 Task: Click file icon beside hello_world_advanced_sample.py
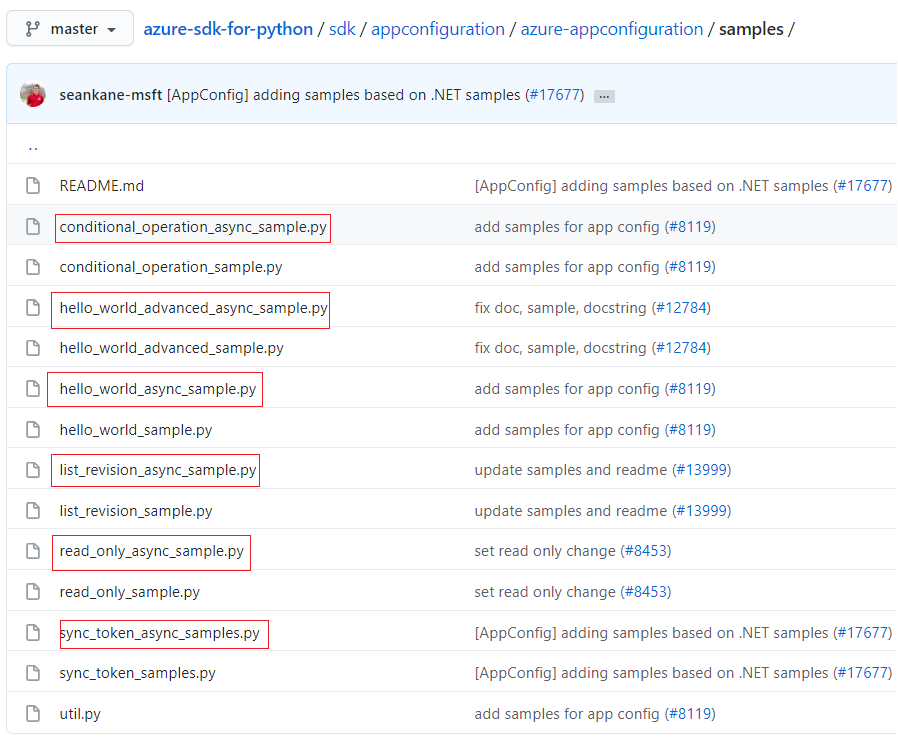coord(33,348)
